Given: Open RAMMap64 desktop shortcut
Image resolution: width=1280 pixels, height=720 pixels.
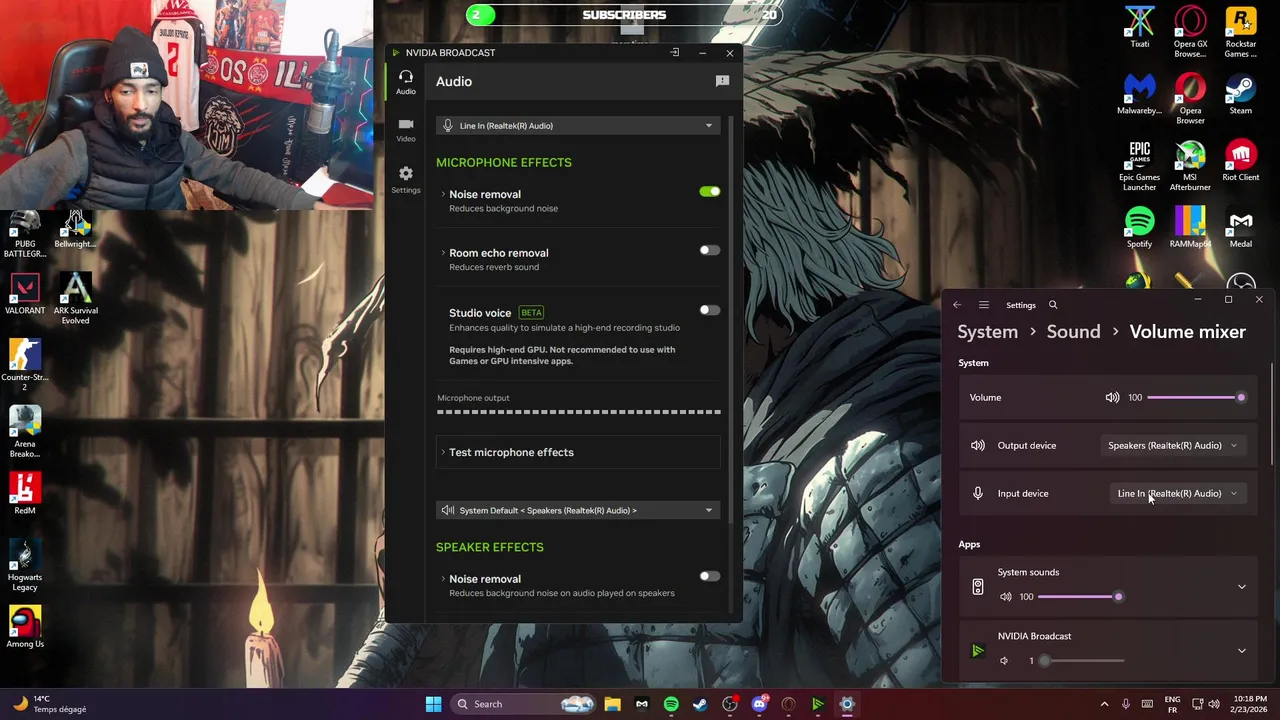Looking at the screenshot, I should coord(1190,228).
